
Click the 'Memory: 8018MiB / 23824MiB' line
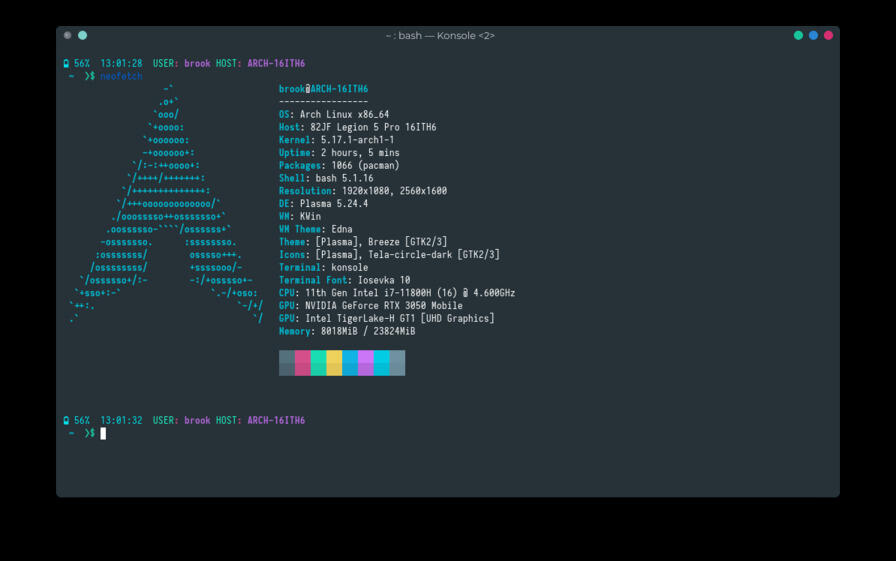[347, 331]
